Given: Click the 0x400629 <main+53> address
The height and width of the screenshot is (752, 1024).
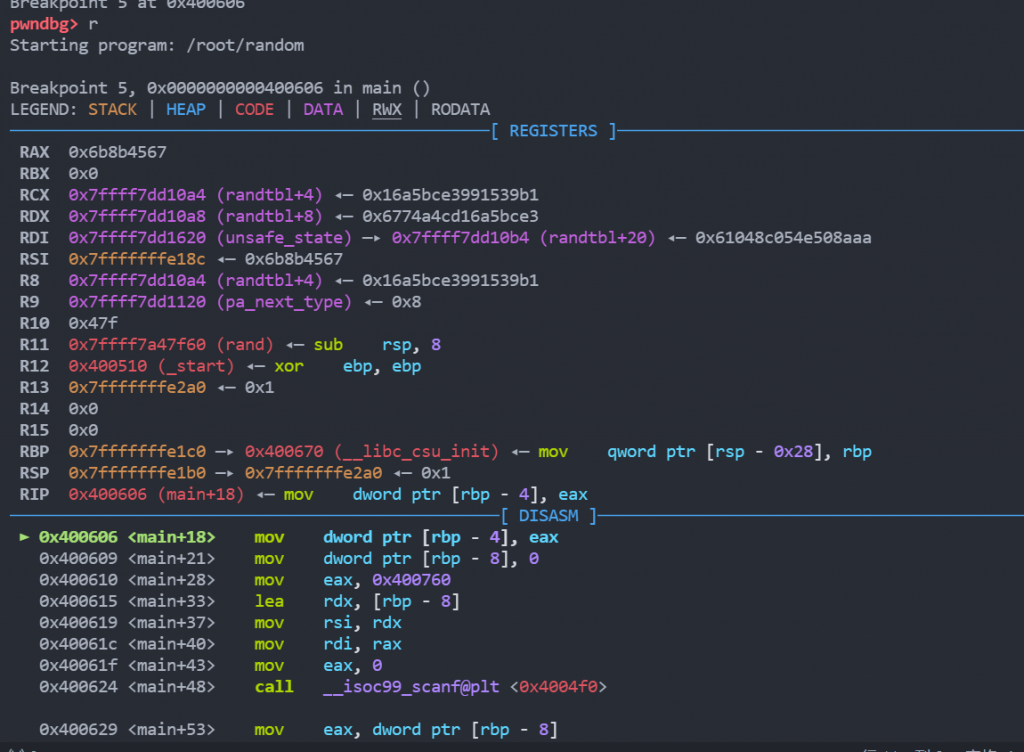Looking at the screenshot, I should click(127, 730).
